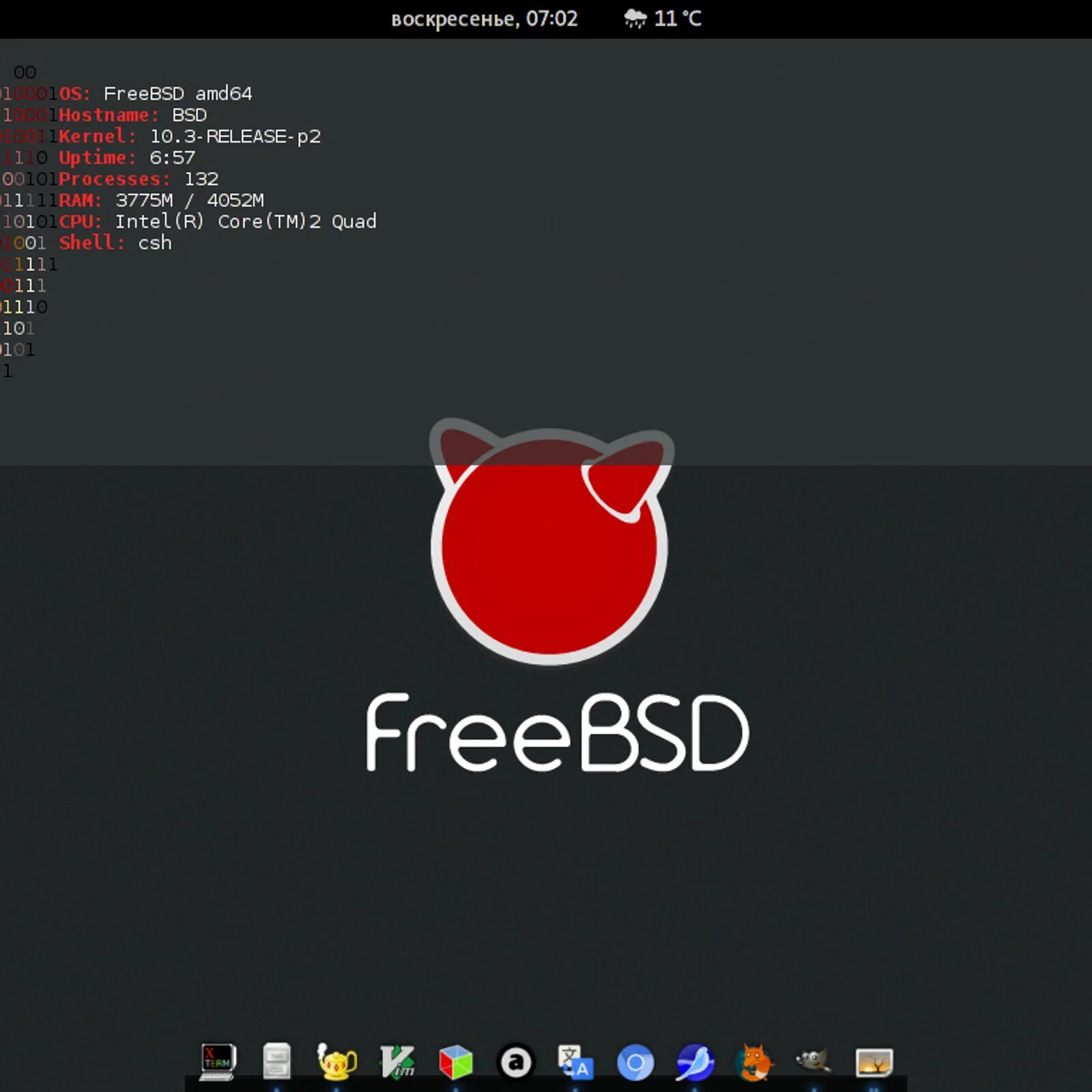Click the RAM value '3775M / 4052M'

pos(190,200)
